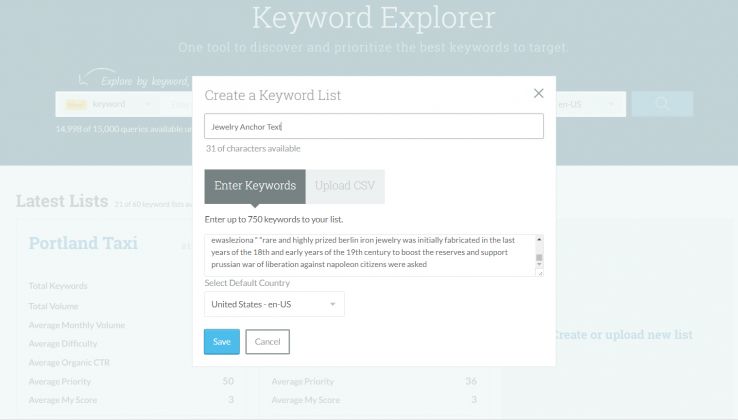Switch to the Upload CSV tab
The height and width of the screenshot is (420, 738).
tap(345, 186)
